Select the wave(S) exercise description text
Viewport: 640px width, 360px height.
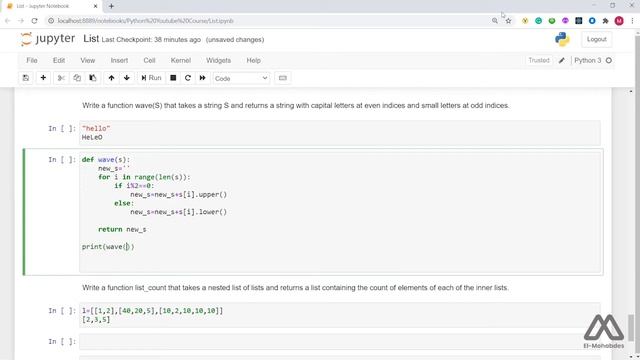point(296,105)
